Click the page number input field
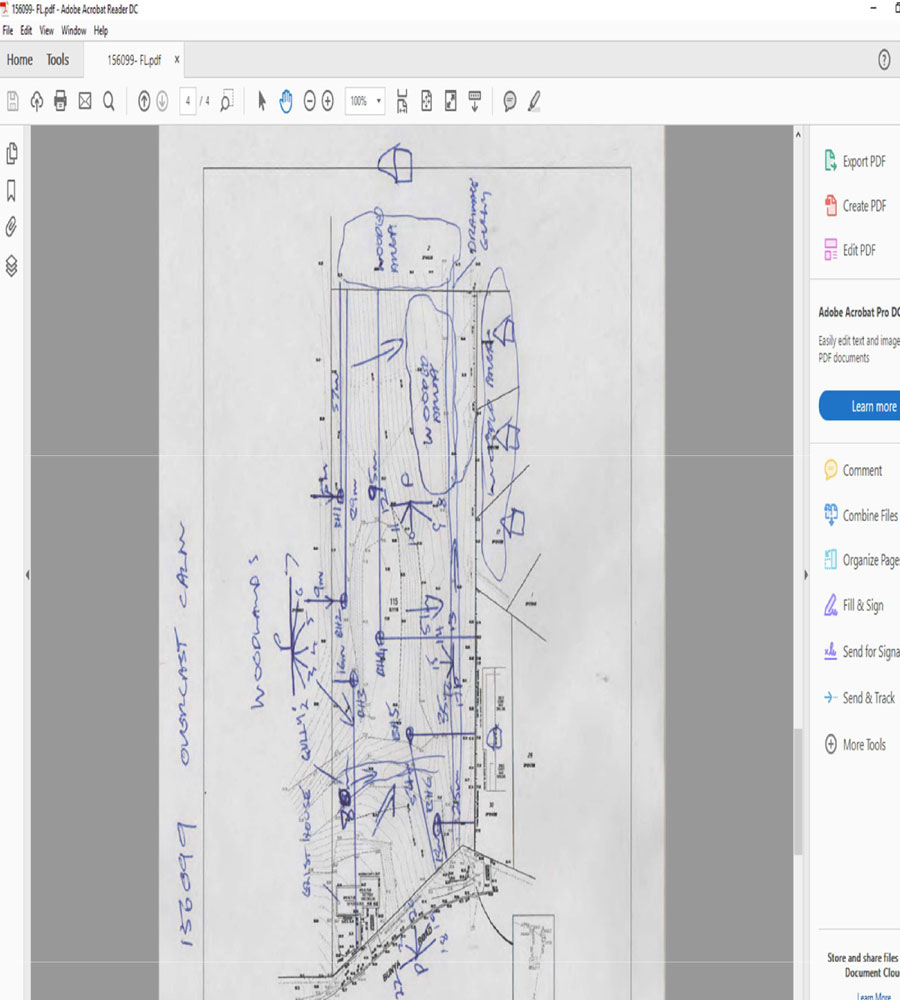900x1000 pixels. (x=188, y=101)
